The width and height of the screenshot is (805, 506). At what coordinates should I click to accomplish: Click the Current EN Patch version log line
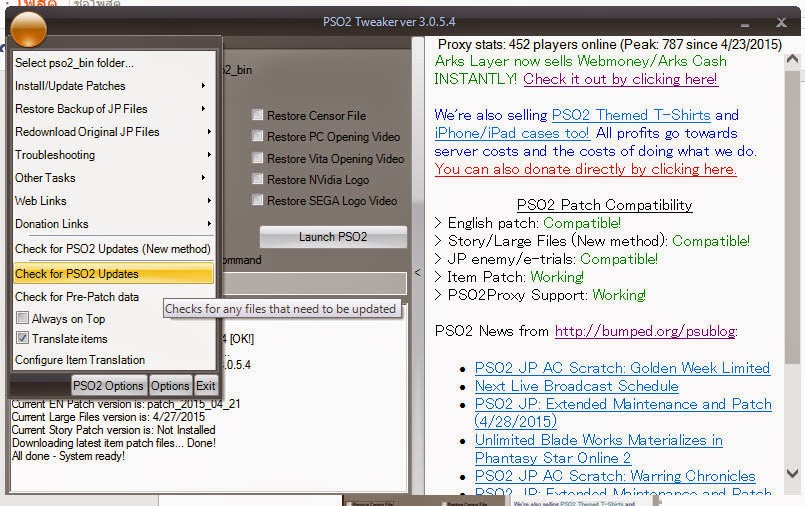(x=126, y=404)
